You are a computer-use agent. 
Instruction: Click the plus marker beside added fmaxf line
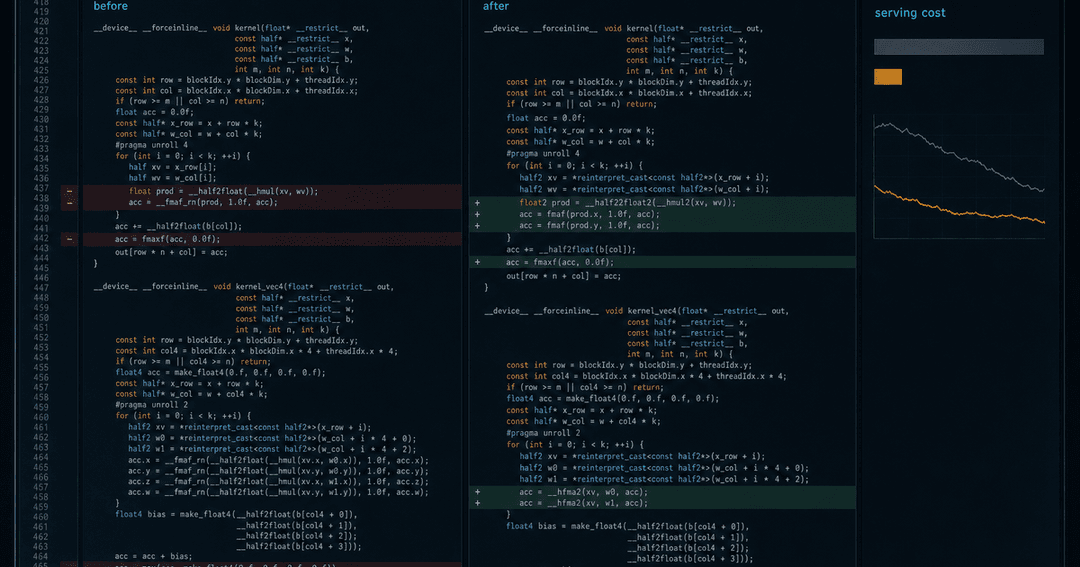477,262
